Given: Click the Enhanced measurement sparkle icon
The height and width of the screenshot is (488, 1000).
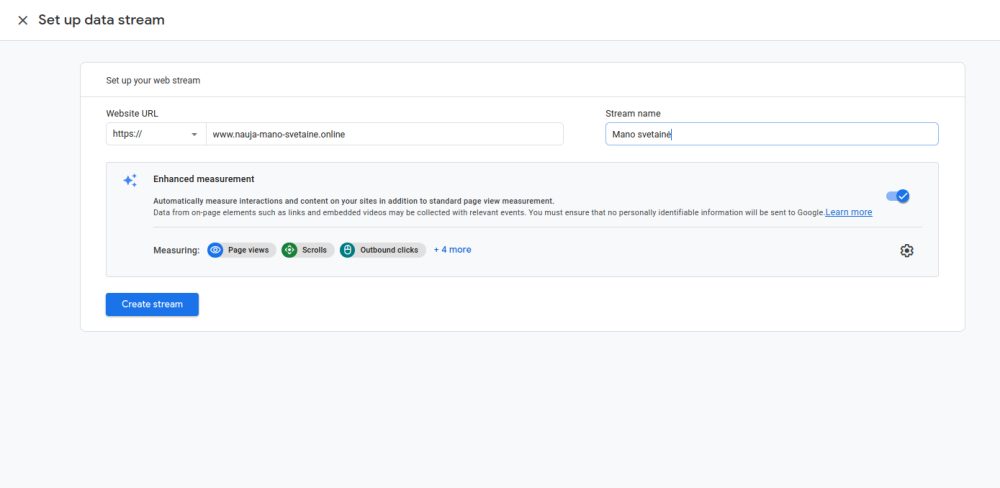Looking at the screenshot, I should click(130, 181).
